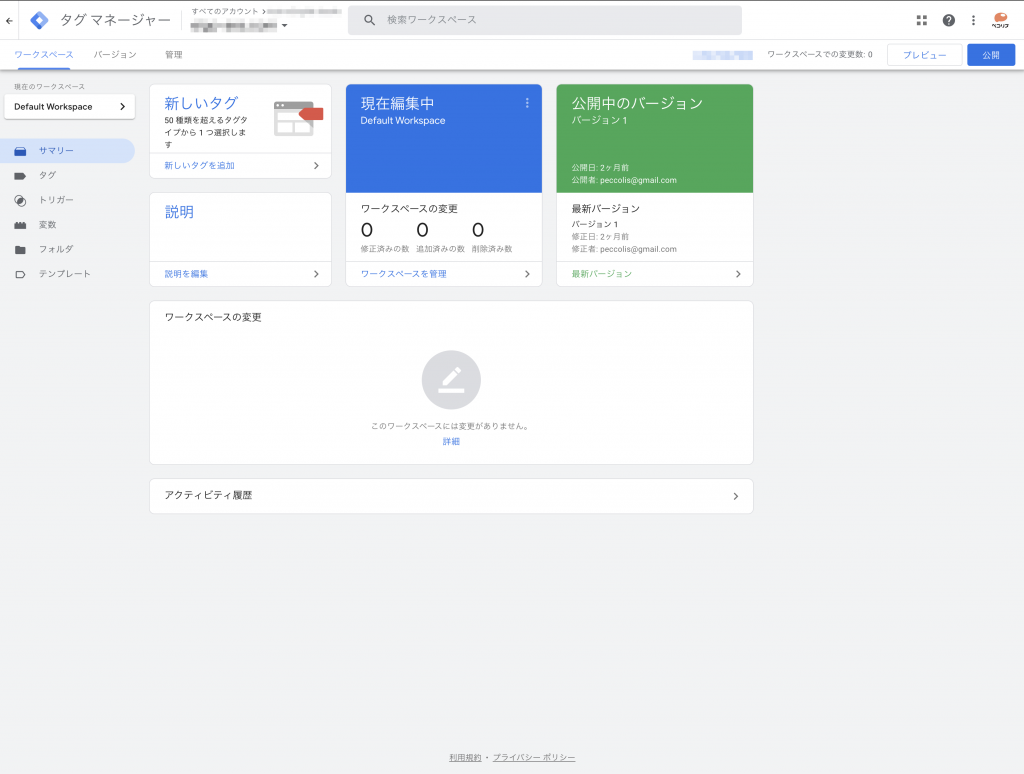Click the green 最新バージョン link
1024x774 pixels.
pos(601,274)
